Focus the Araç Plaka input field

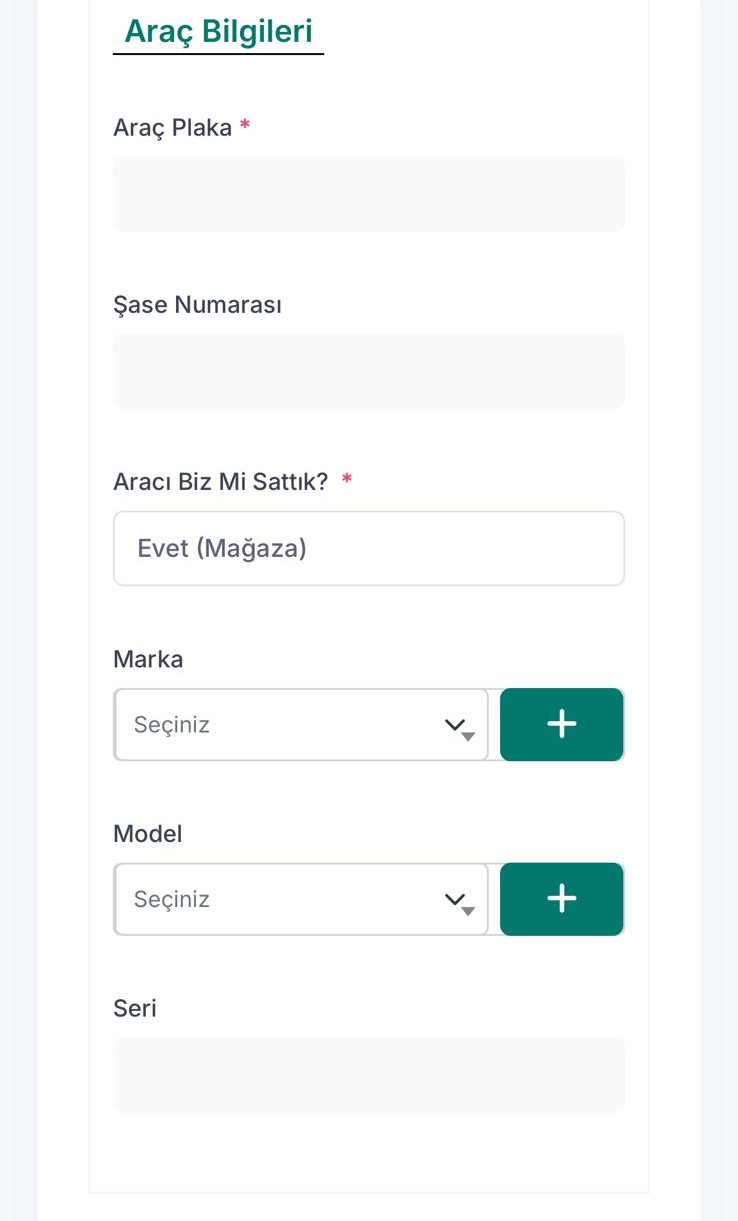click(368, 194)
